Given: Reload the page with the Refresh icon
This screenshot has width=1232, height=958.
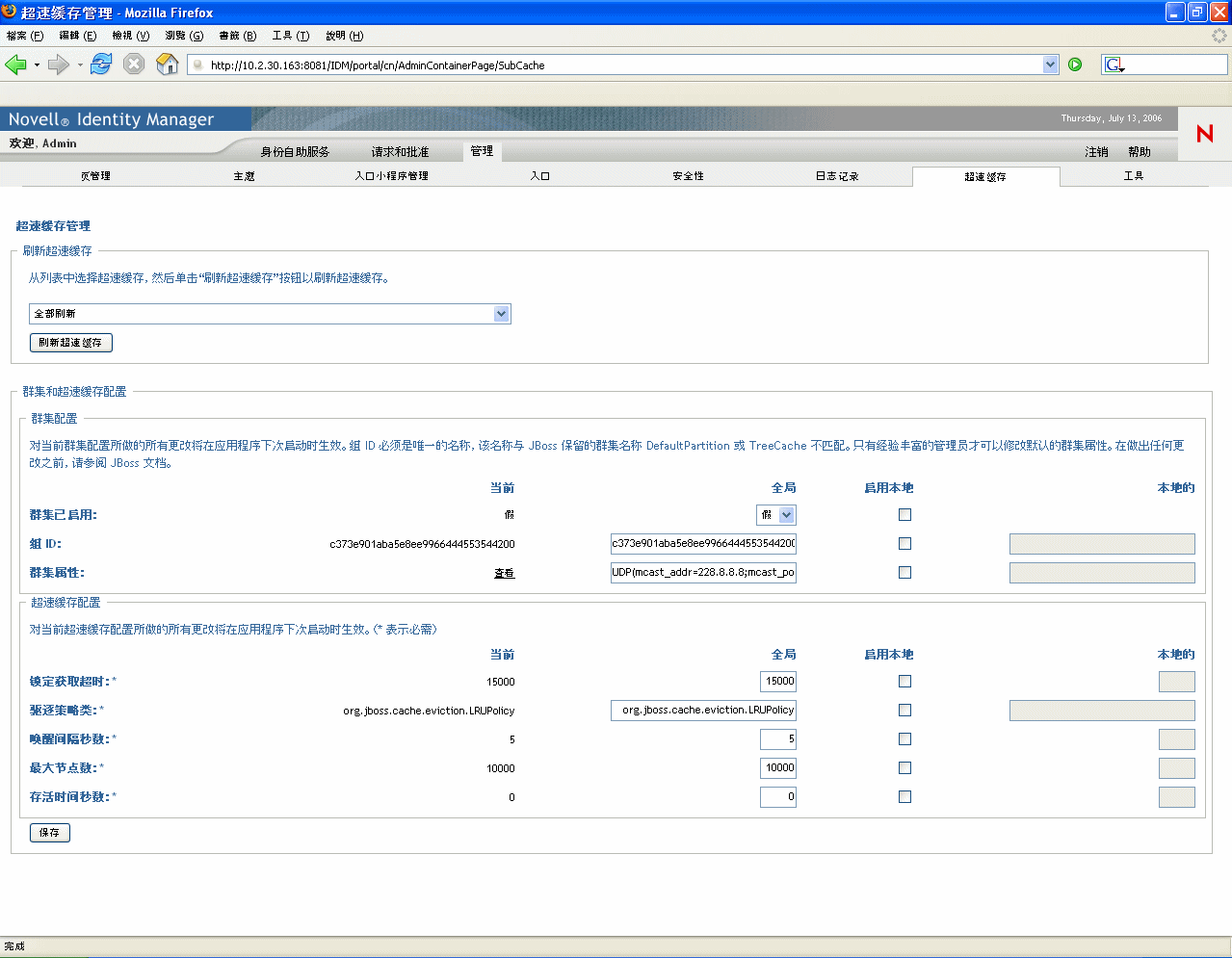Looking at the screenshot, I should (101, 65).
